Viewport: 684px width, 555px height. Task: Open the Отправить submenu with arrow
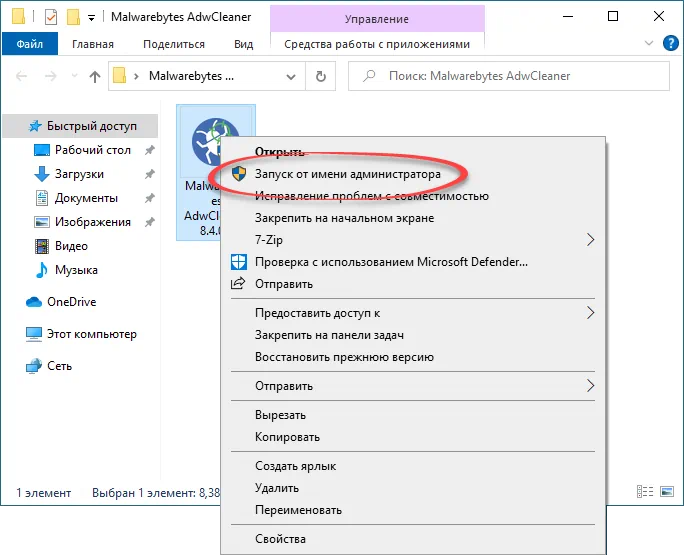tap(413, 386)
